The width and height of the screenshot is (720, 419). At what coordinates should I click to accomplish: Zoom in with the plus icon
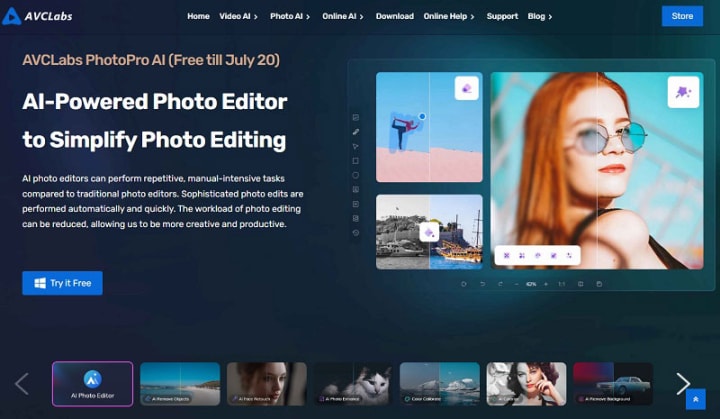click(x=546, y=284)
